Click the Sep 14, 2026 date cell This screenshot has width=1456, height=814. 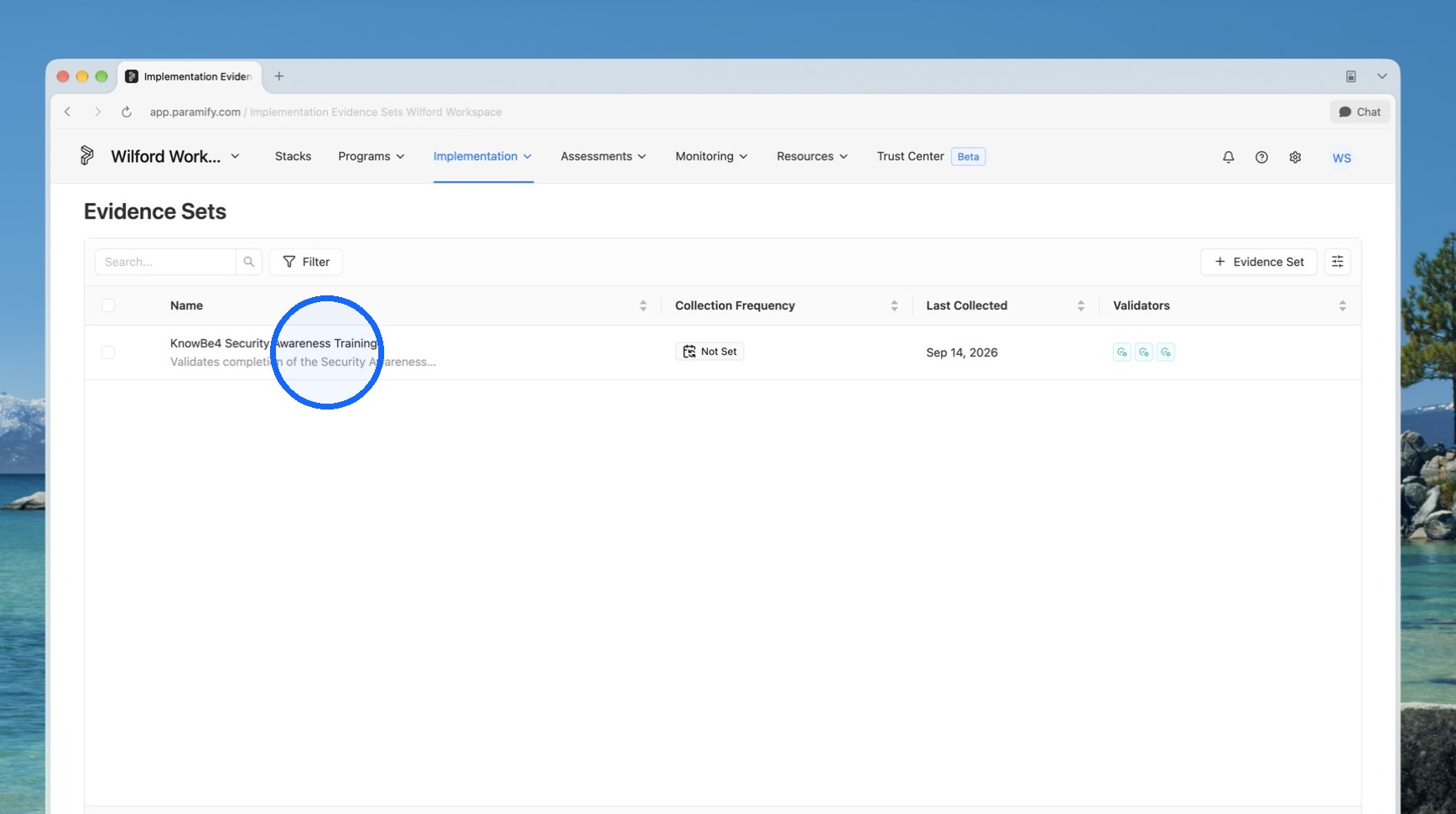(962, 352)
